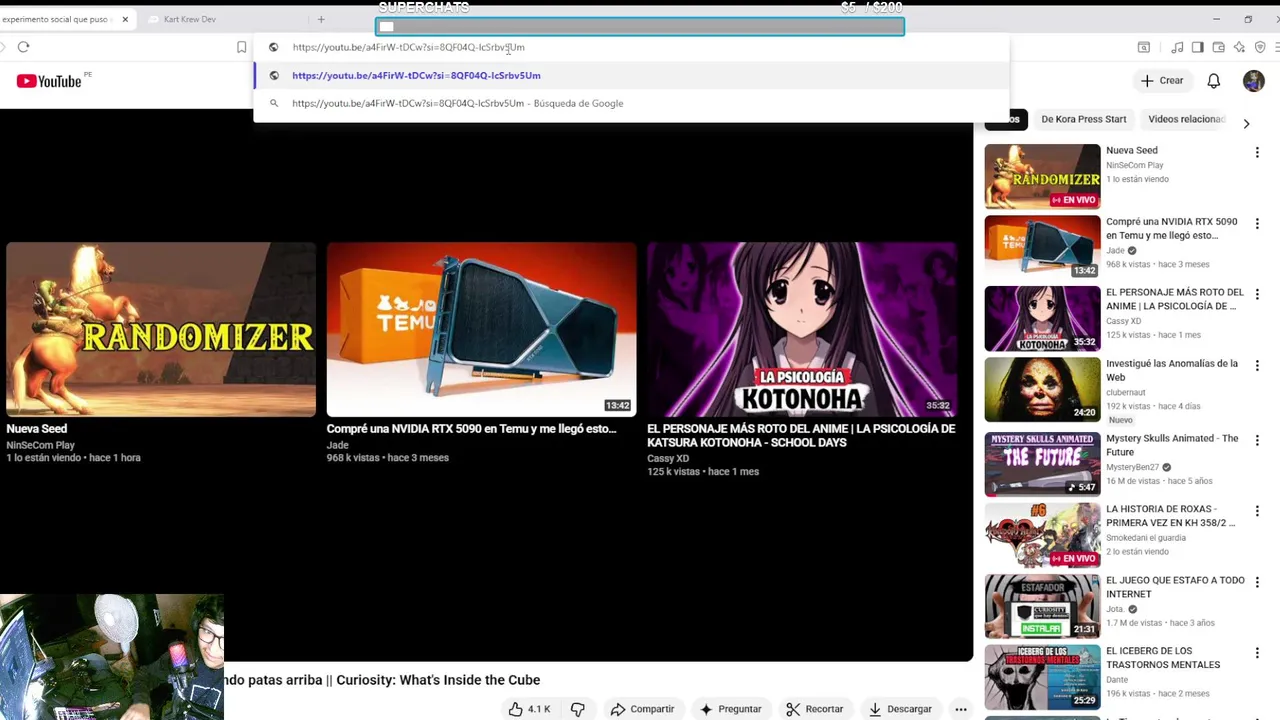Click channel name 'Cassy XD' under end-screen video
The height and width of the screenshot is (720, 1280).
click(x=668, y=459)
